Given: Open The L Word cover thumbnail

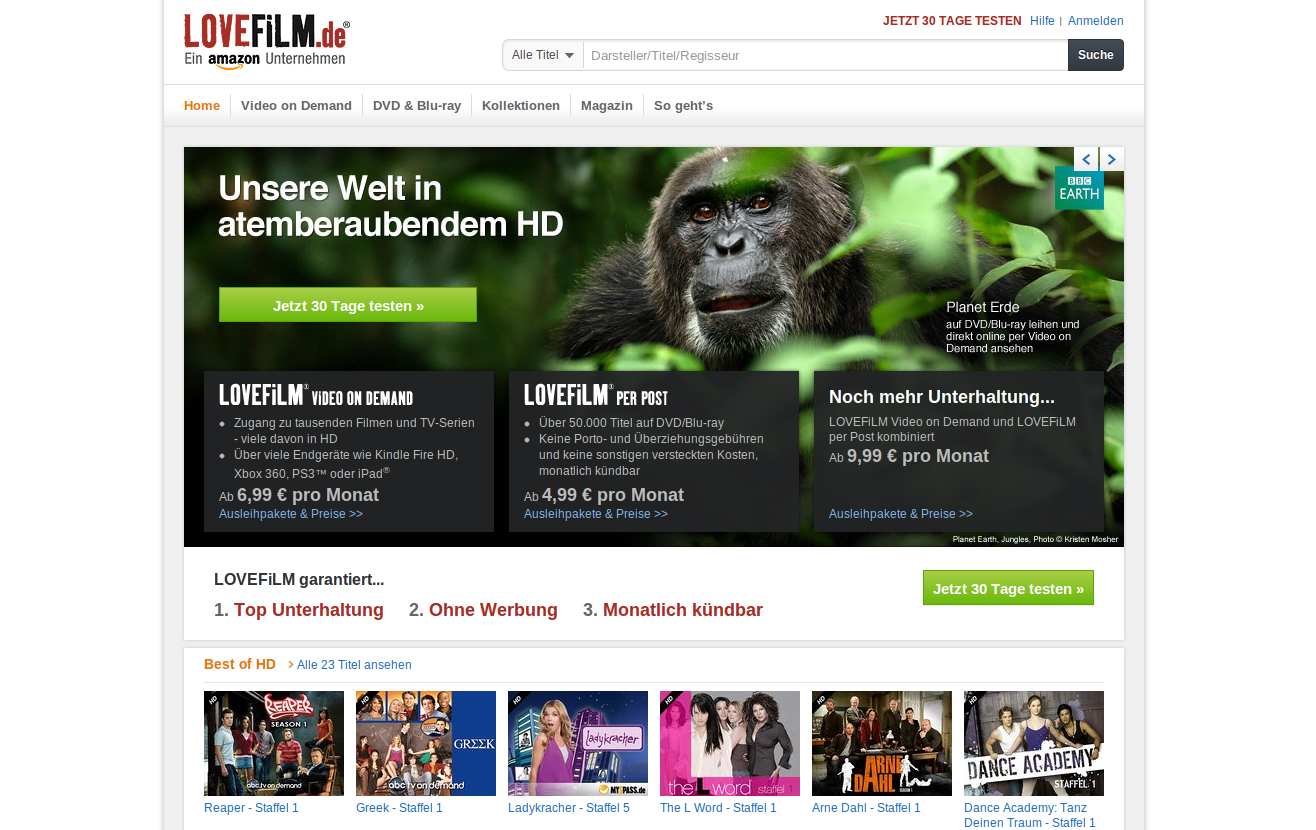Looking at the screenshot, I should 730,743.
